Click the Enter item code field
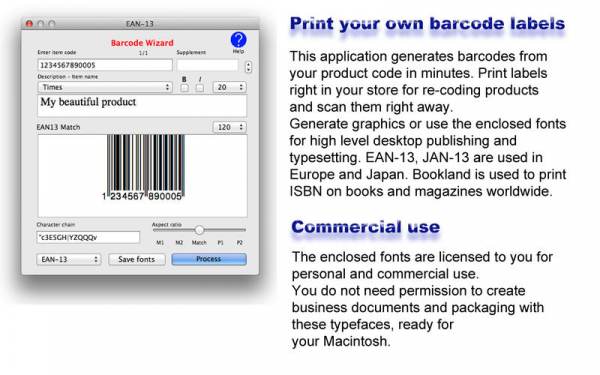600x375 pixels. (x=105, y=65)
